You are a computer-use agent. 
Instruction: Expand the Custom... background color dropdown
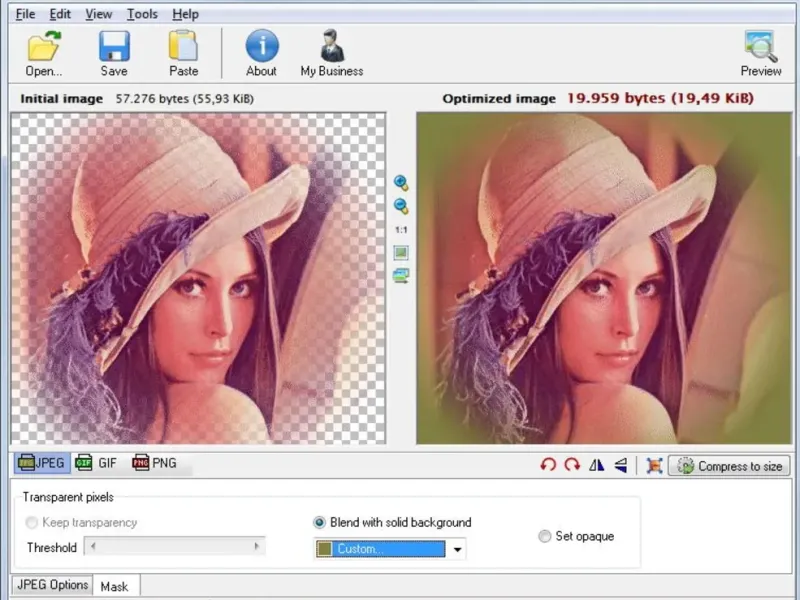pos(458,549)
